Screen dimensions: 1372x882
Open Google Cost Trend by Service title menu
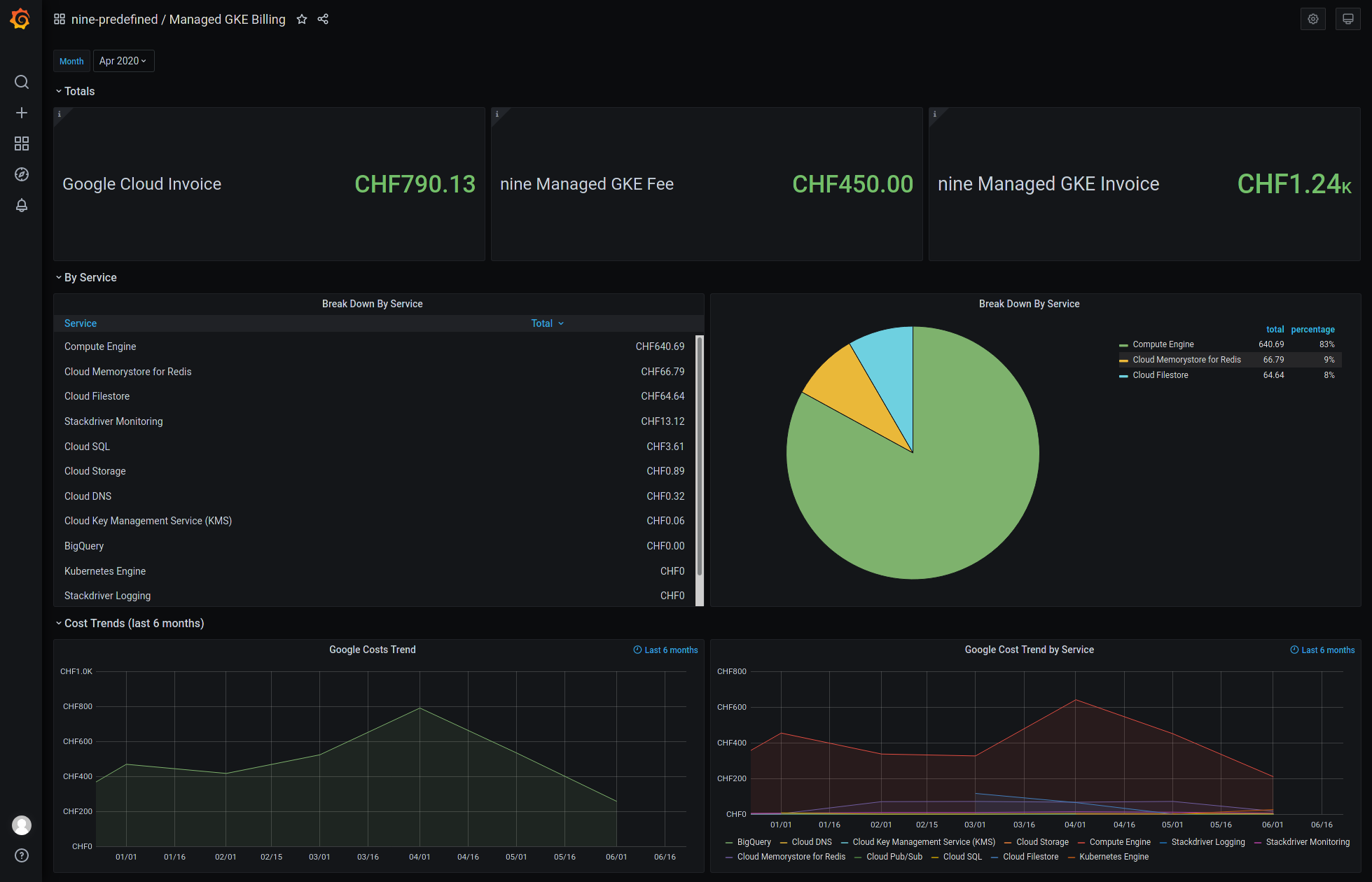[x=1029, y=650]
